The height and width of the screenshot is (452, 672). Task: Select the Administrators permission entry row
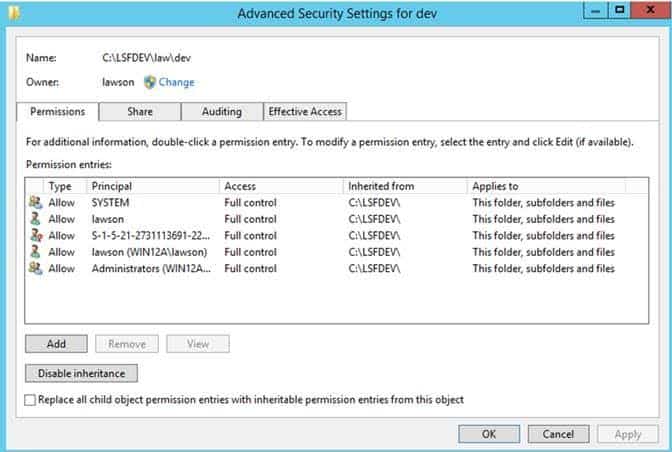336,269
